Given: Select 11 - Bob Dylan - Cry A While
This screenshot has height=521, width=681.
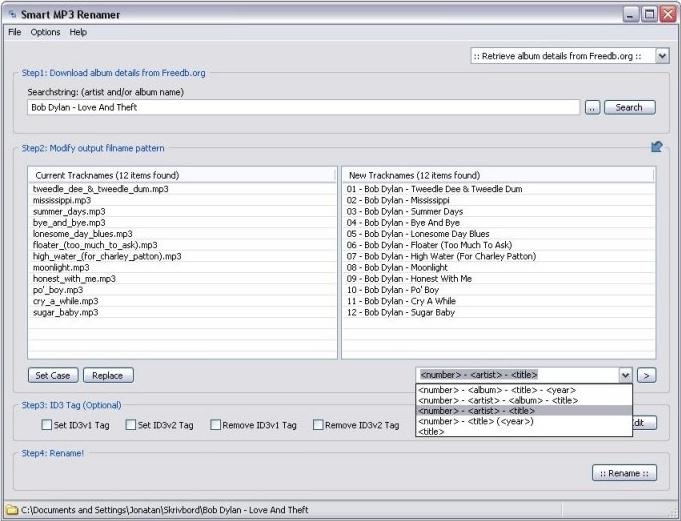Looking at the screenshot, I should [498, 301].
